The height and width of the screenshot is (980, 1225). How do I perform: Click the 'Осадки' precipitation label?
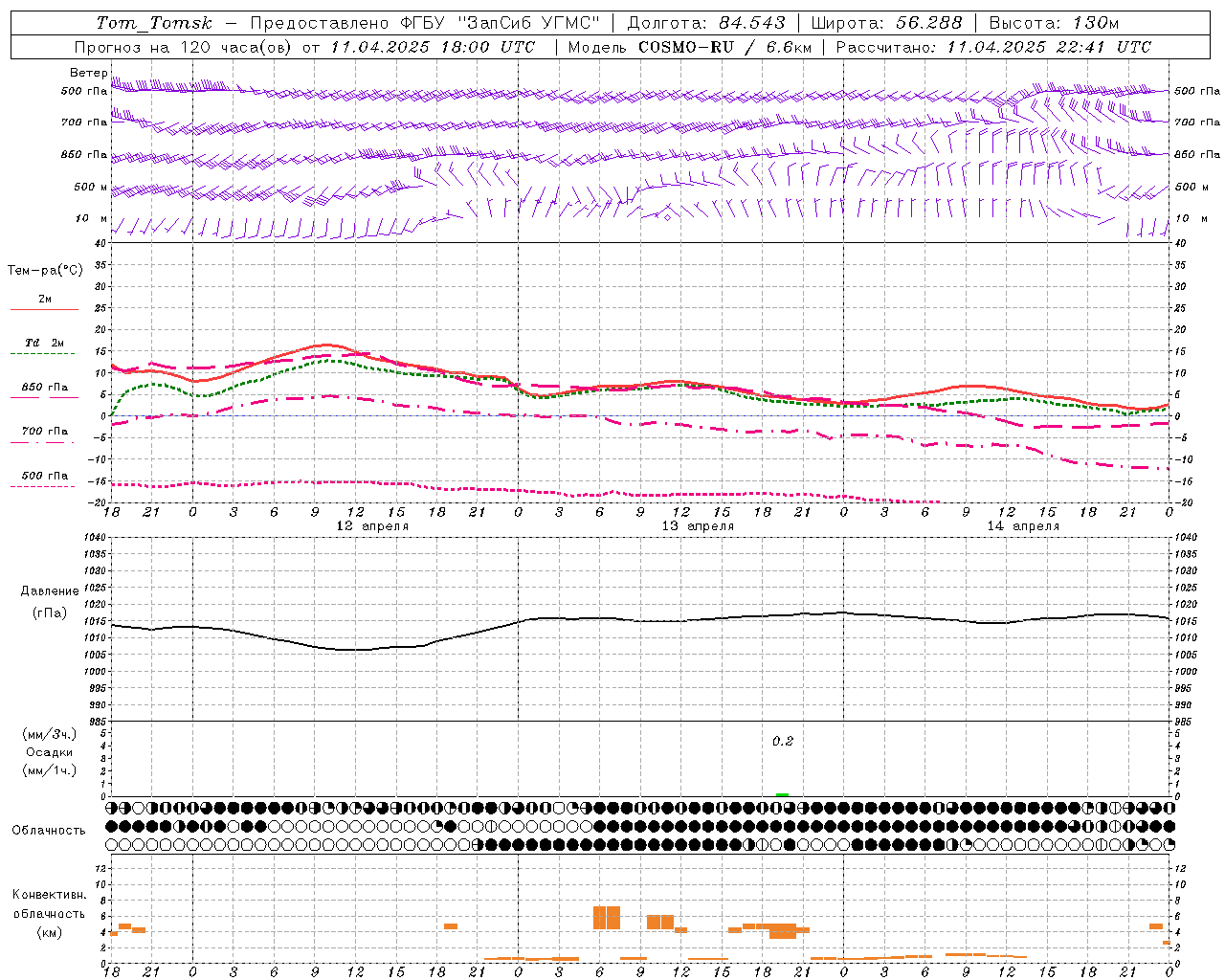click(50, 752)
